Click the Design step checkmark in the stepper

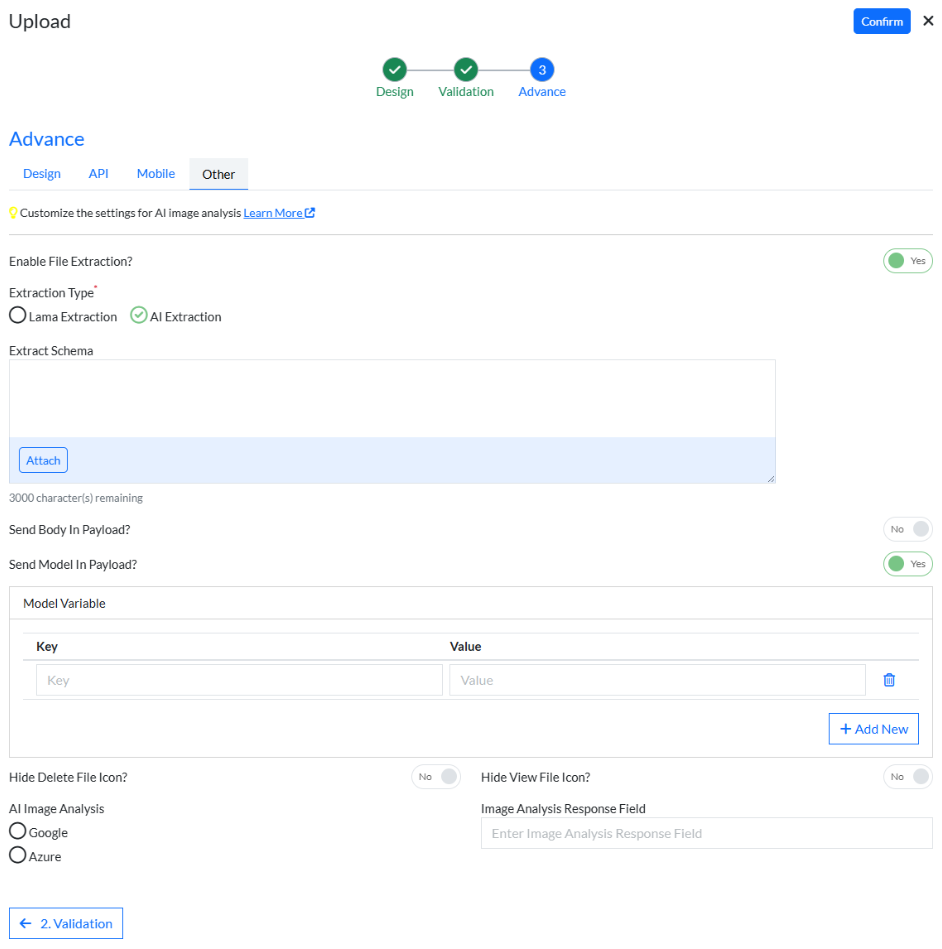click(x=394, y=71)
